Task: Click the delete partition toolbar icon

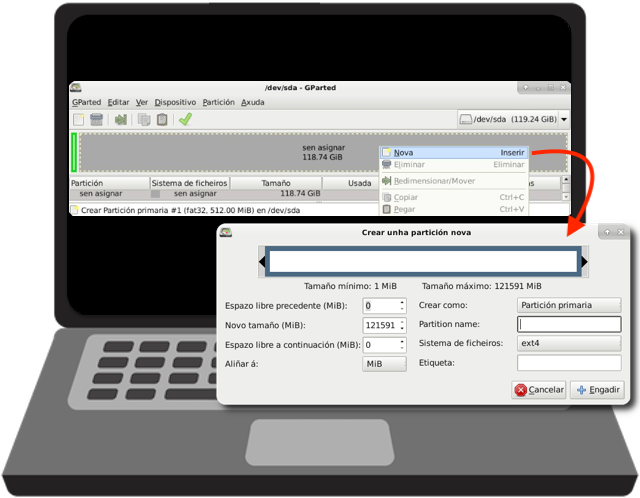Action: coord(97,120)
